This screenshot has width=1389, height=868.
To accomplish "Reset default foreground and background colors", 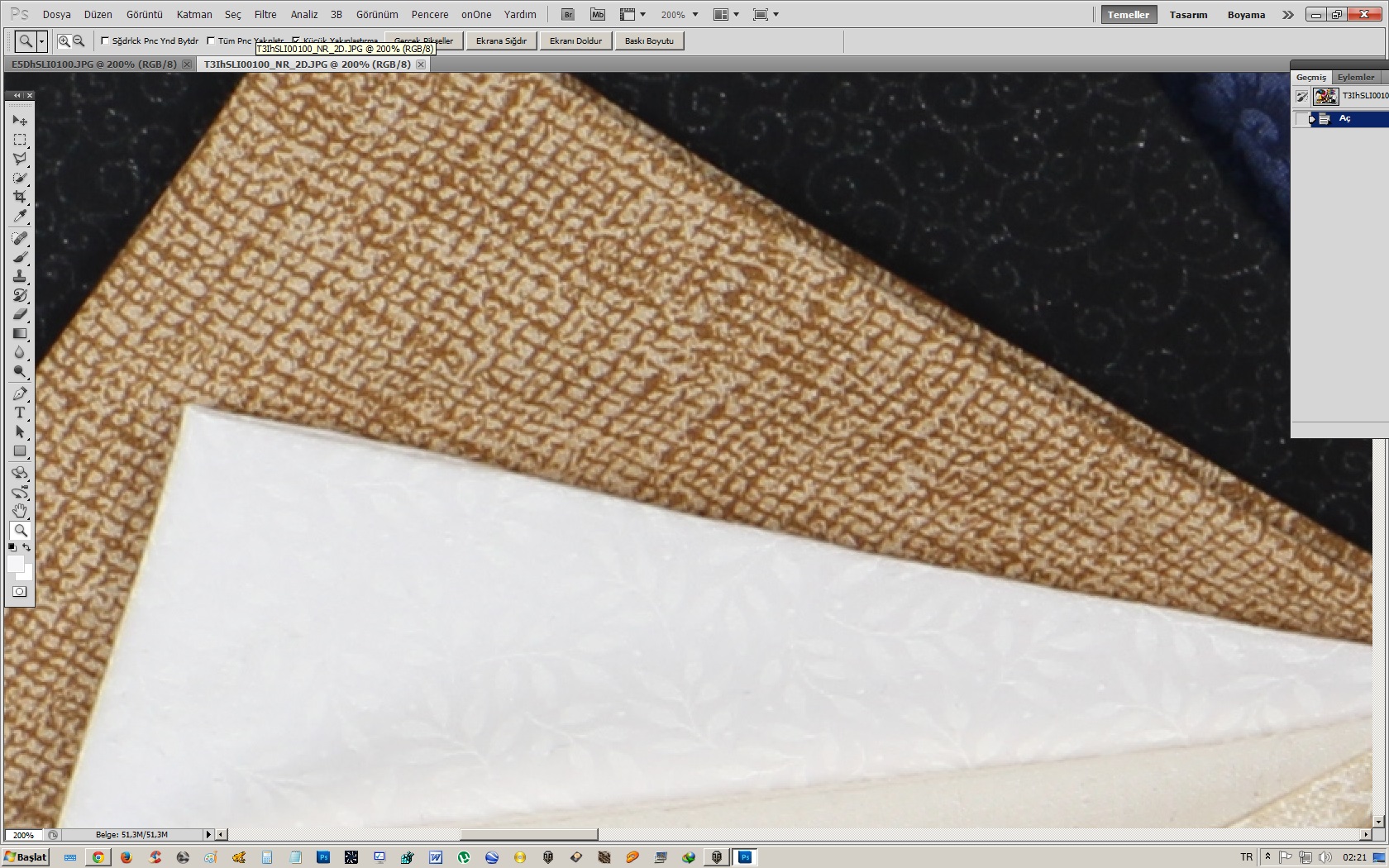I will click(12, 547).
